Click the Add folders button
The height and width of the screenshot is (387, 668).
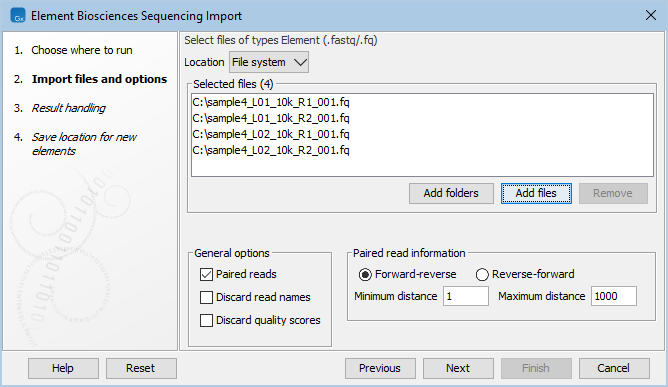451,194
